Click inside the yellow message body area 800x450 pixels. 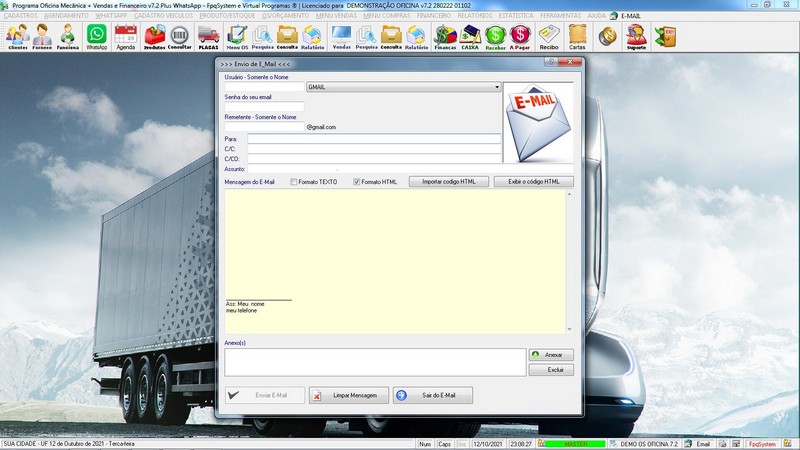395,261
